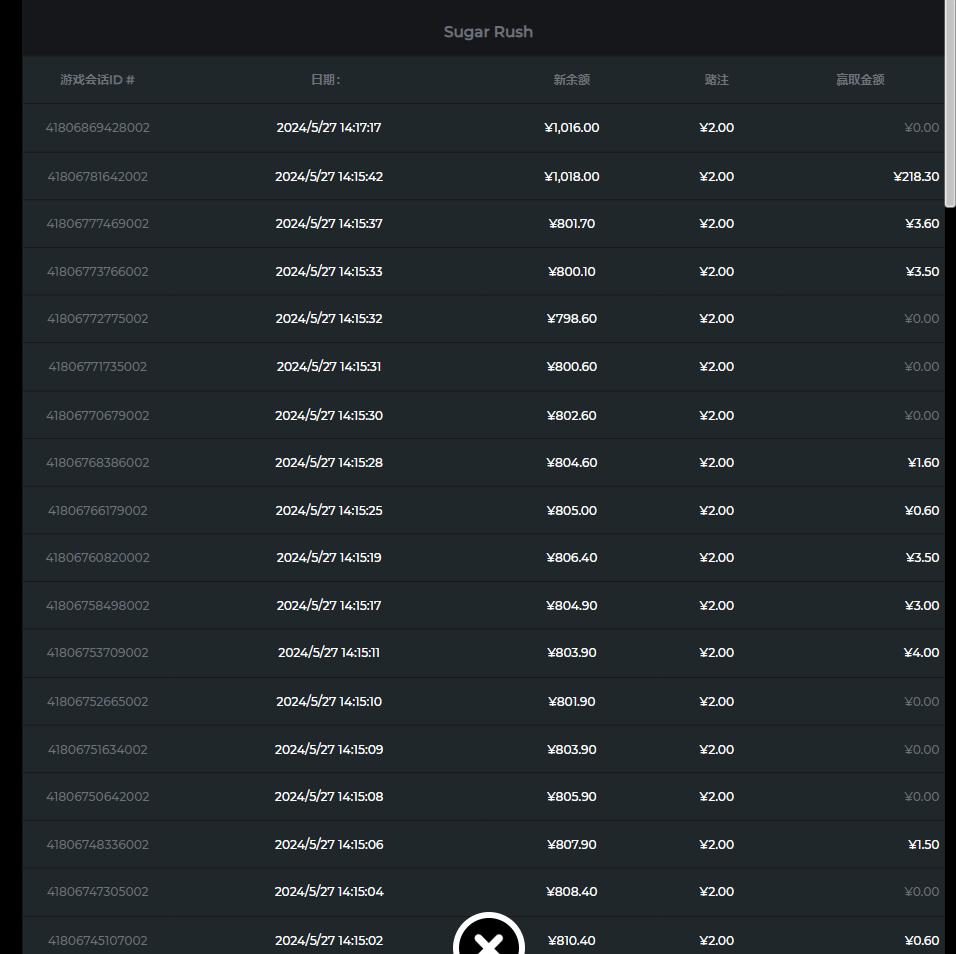This screenshot has height=954, width=956.
Task: Open session 41806748336002
Action: pyautogui.click(x=98, y=844)
